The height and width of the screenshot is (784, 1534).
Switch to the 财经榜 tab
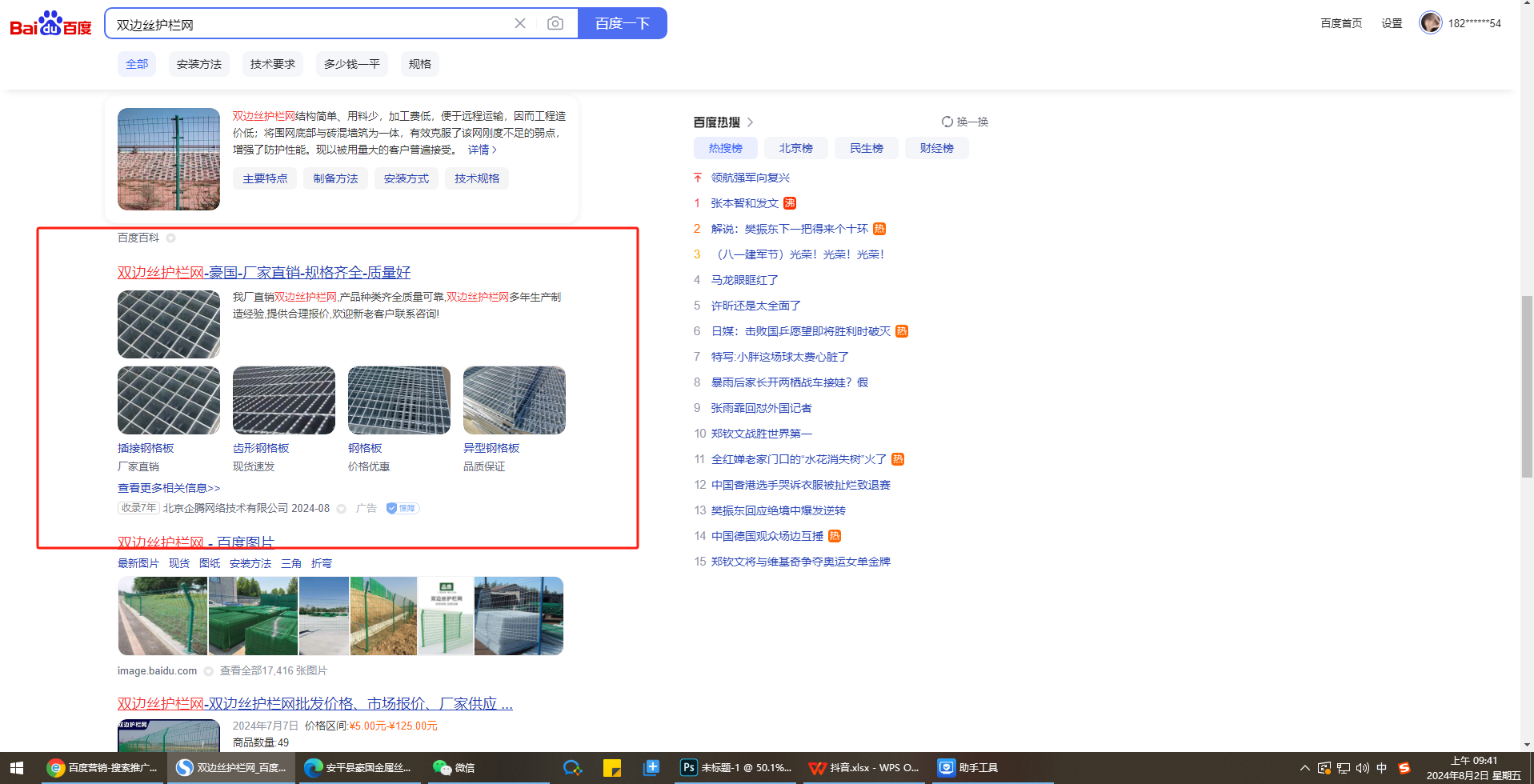coord(936,148)
